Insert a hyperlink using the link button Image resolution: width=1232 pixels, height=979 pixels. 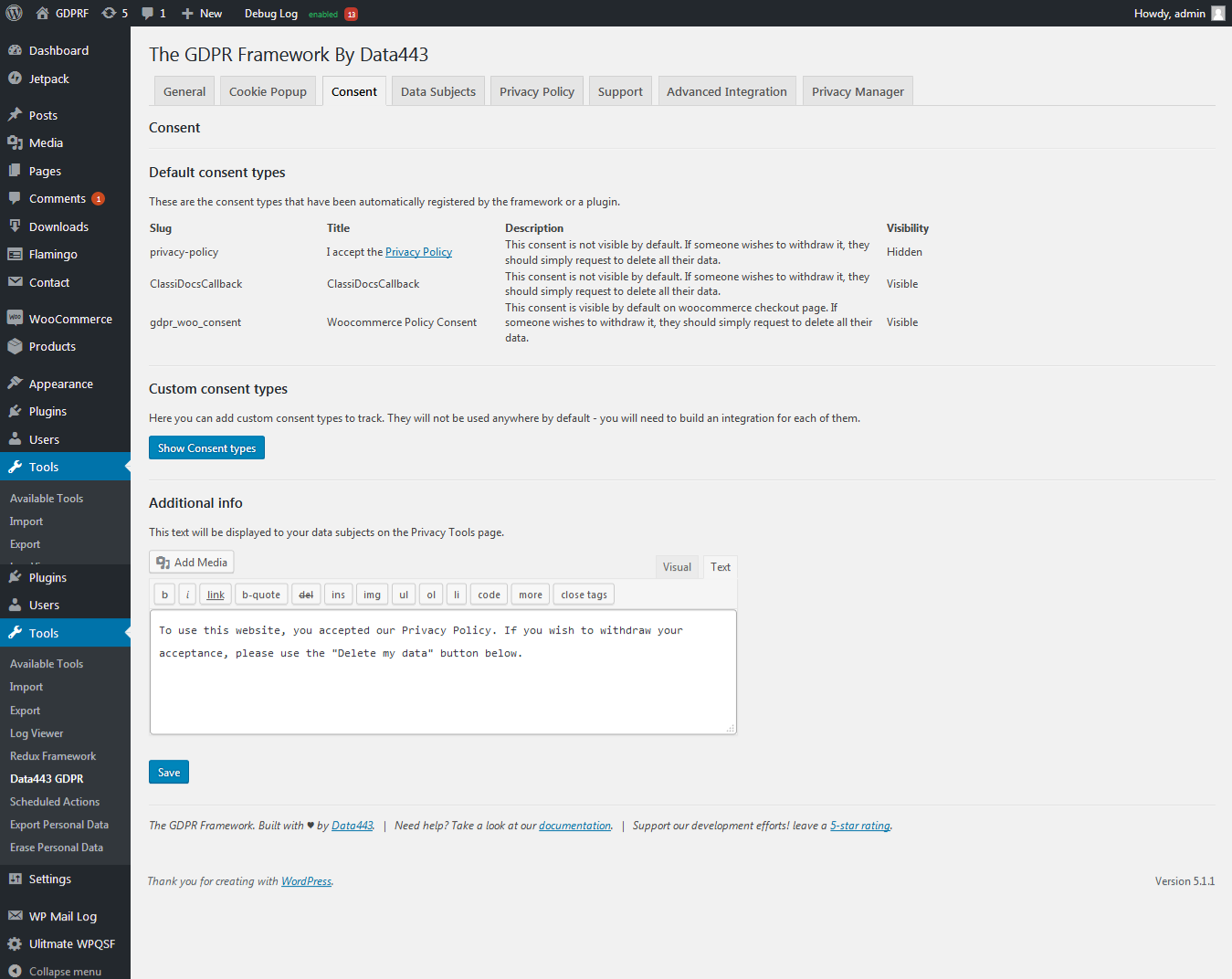pyautogui.click(x=215, y=594)
